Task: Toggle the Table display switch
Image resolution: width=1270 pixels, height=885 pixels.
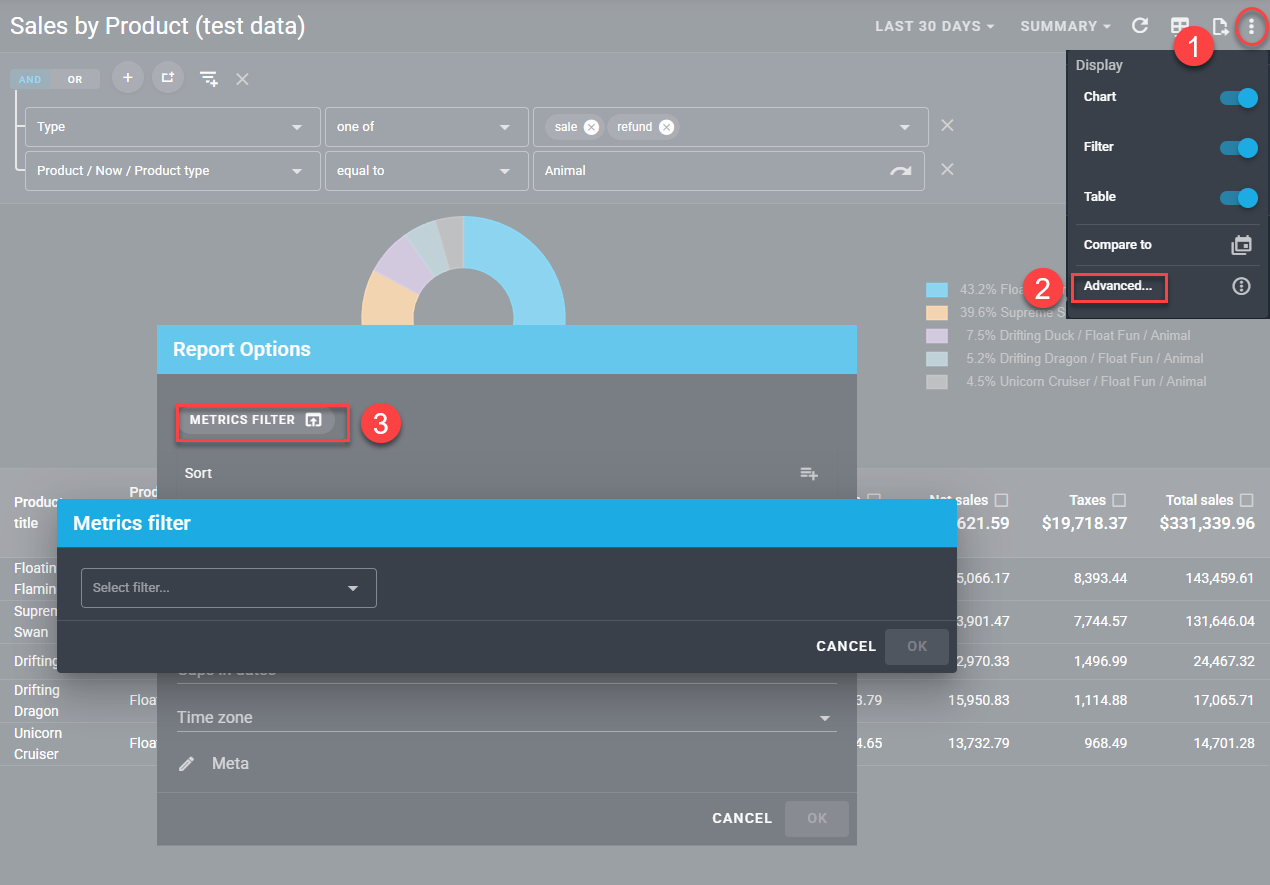Action: (x=1238, y=198)
